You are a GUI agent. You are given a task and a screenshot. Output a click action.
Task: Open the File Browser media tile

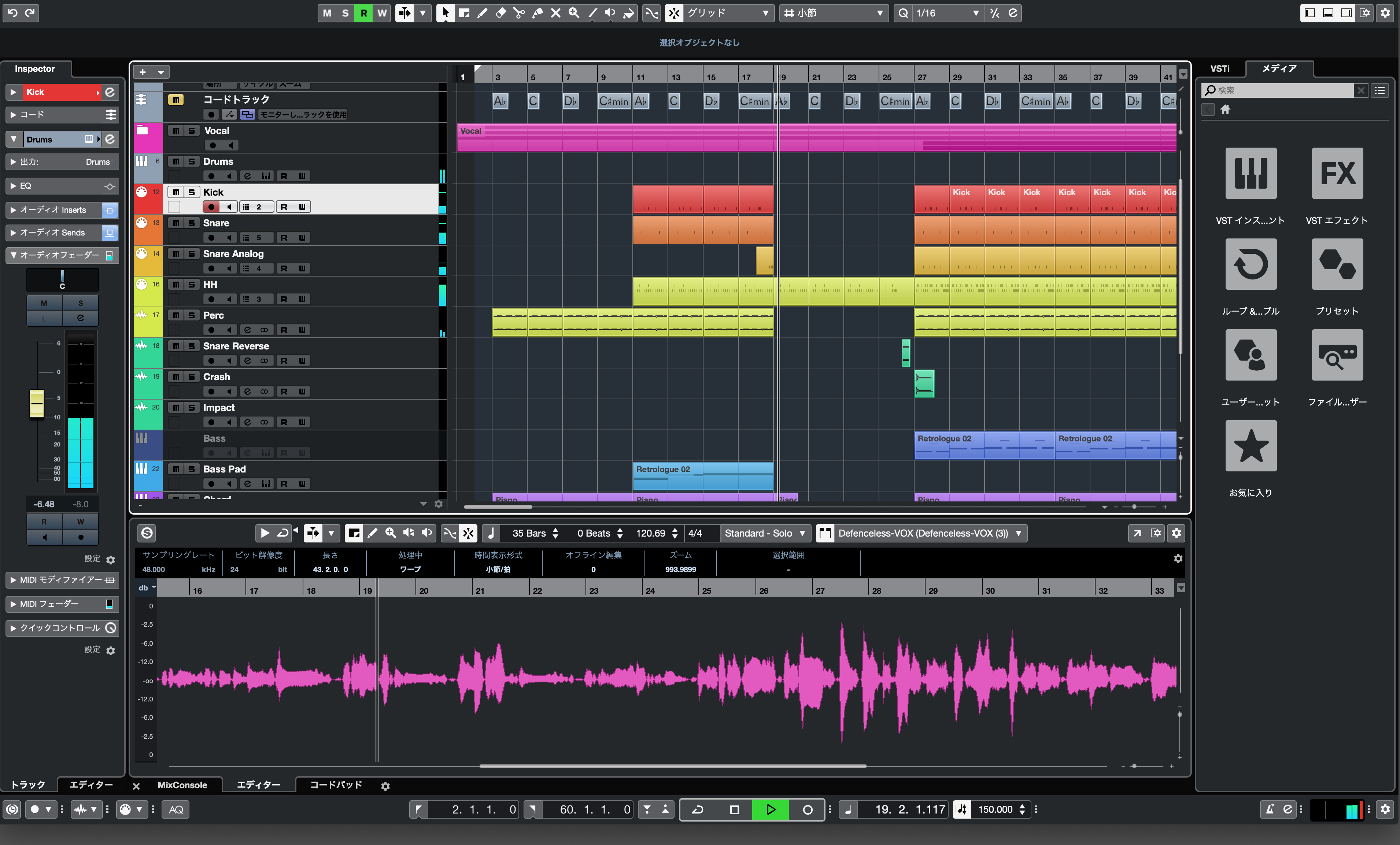(1337, 355)
